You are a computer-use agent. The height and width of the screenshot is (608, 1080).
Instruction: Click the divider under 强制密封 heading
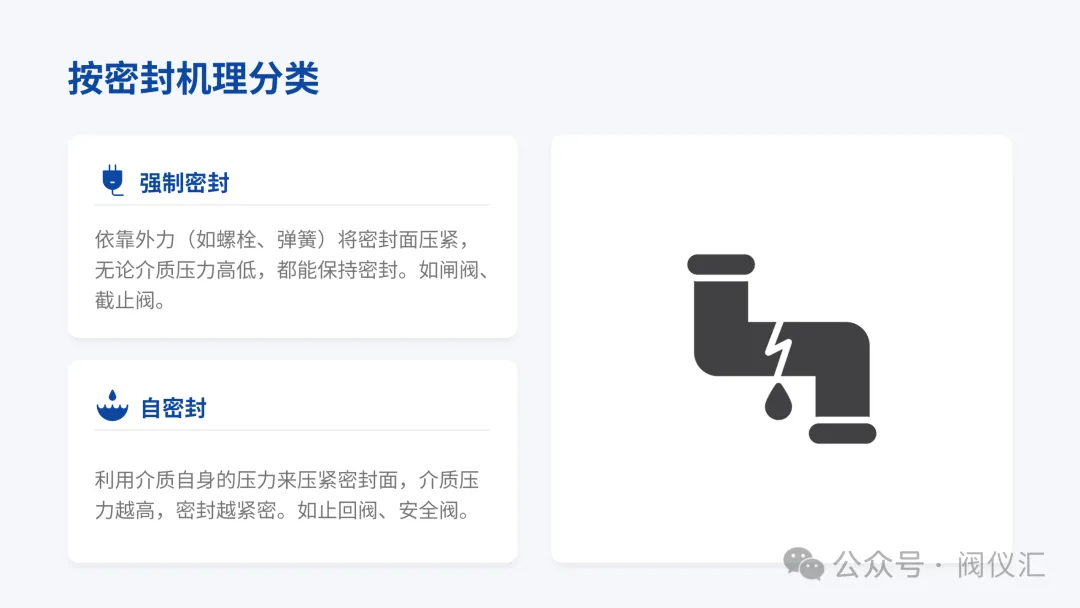tap(292, 205)
